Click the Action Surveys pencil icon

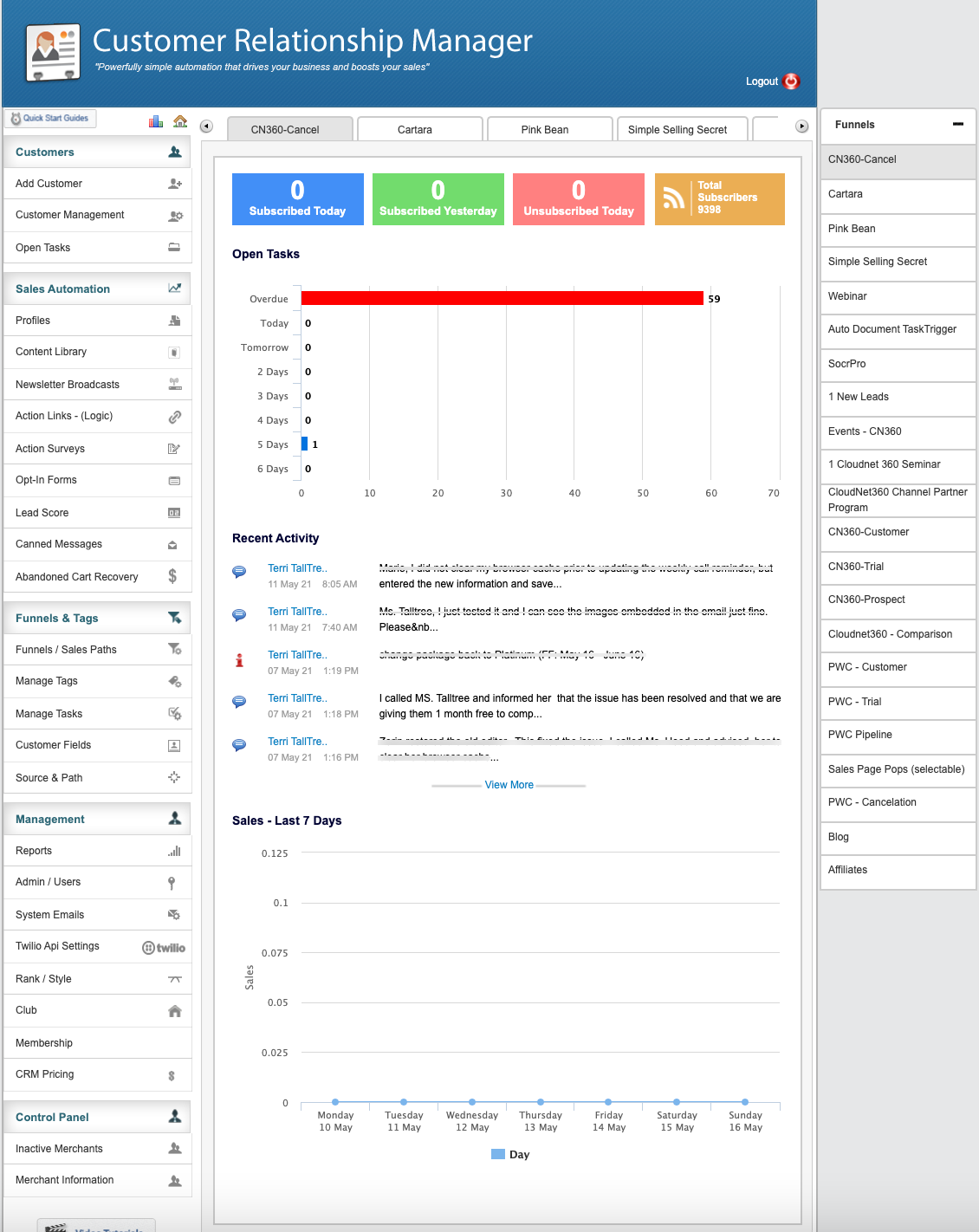174,449
